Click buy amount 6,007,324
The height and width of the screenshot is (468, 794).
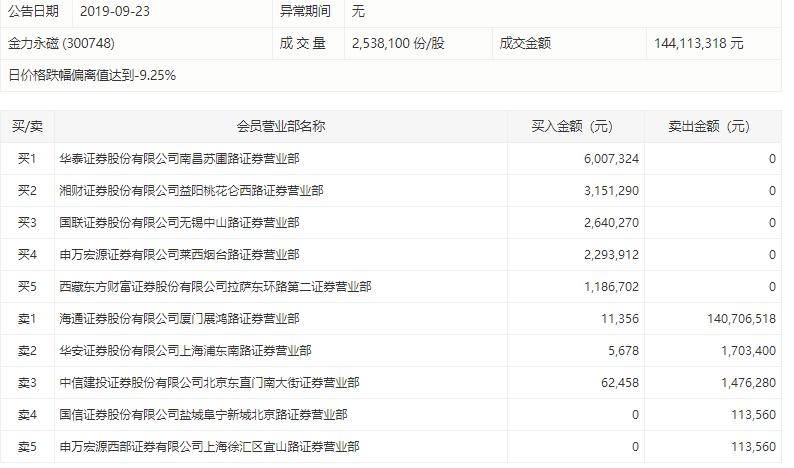611,159
